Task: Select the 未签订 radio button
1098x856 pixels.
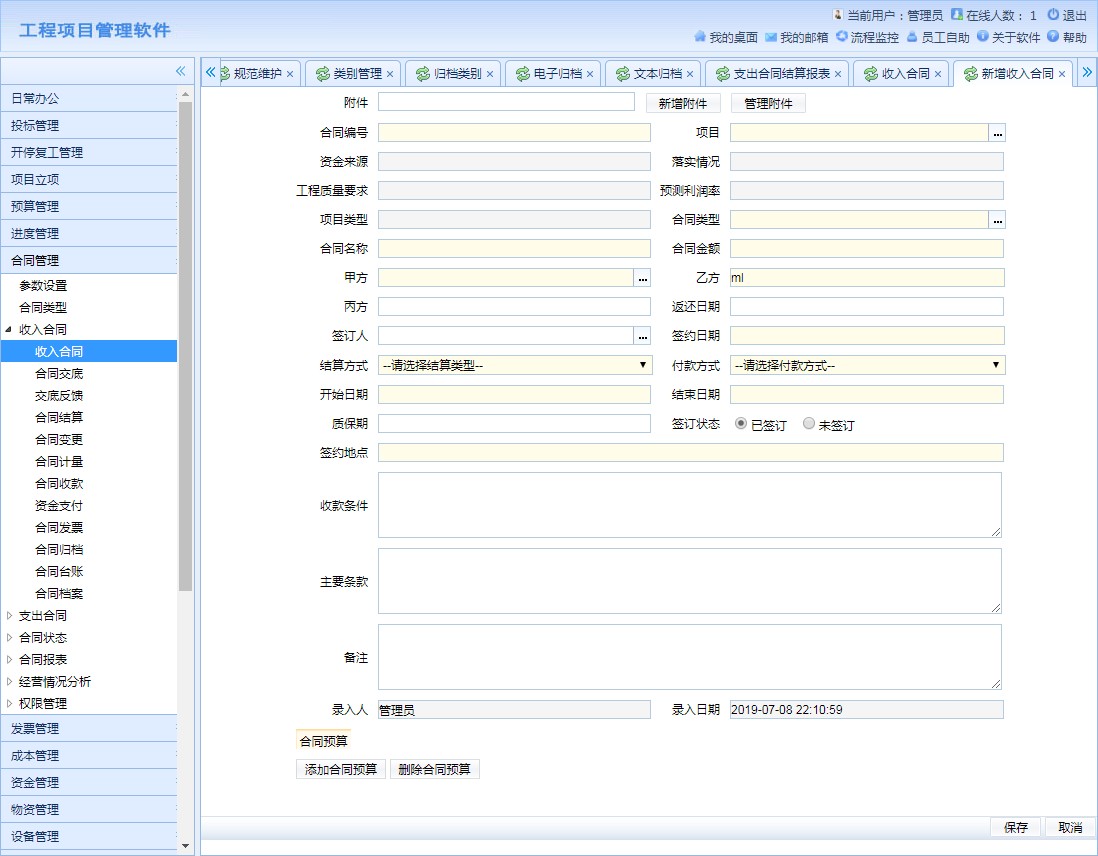Action: click(808, 424)
